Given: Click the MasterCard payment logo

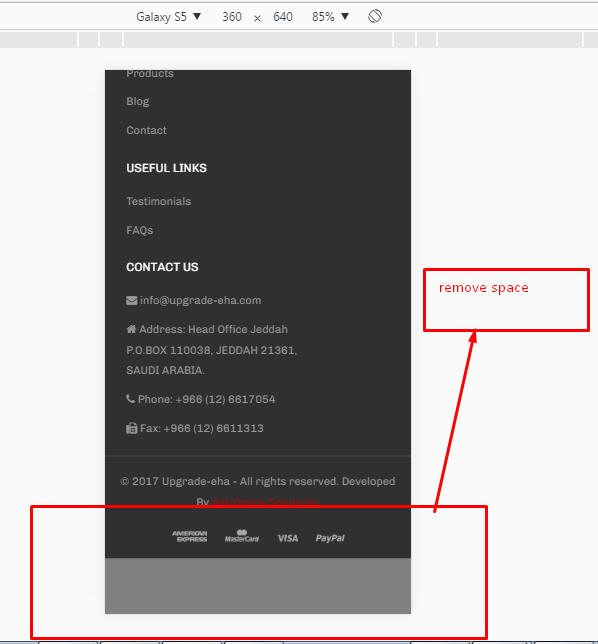Looking at the screenshot, I should point(242,536).
